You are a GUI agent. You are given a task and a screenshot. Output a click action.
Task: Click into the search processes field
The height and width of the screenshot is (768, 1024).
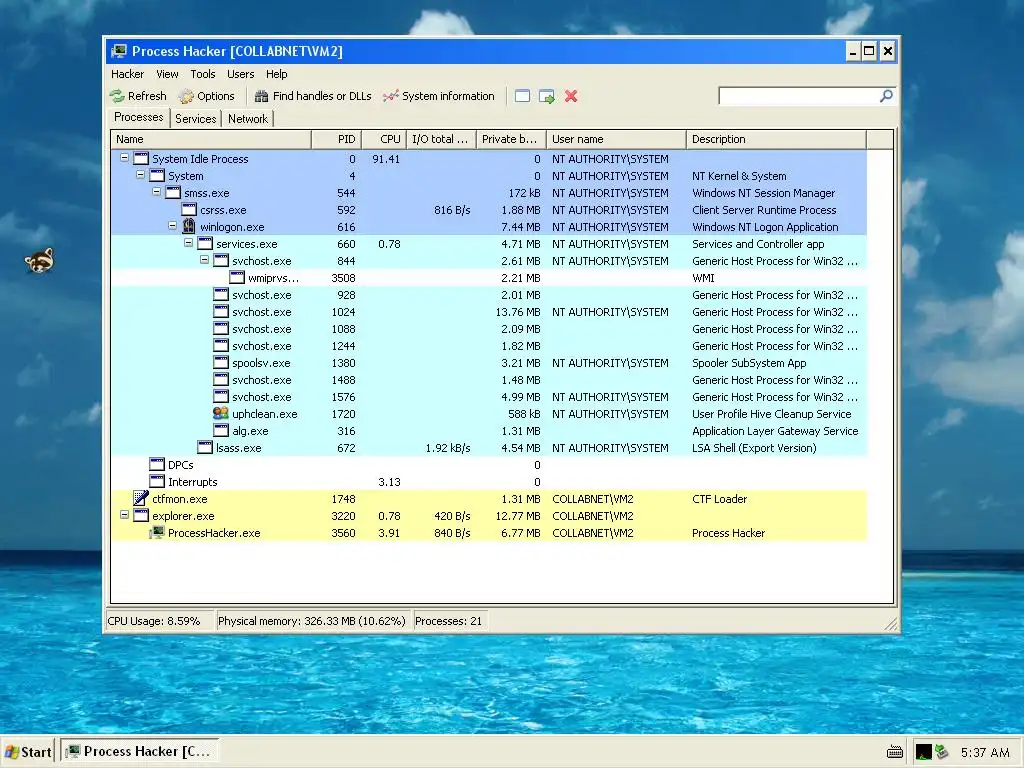point(799,96)
